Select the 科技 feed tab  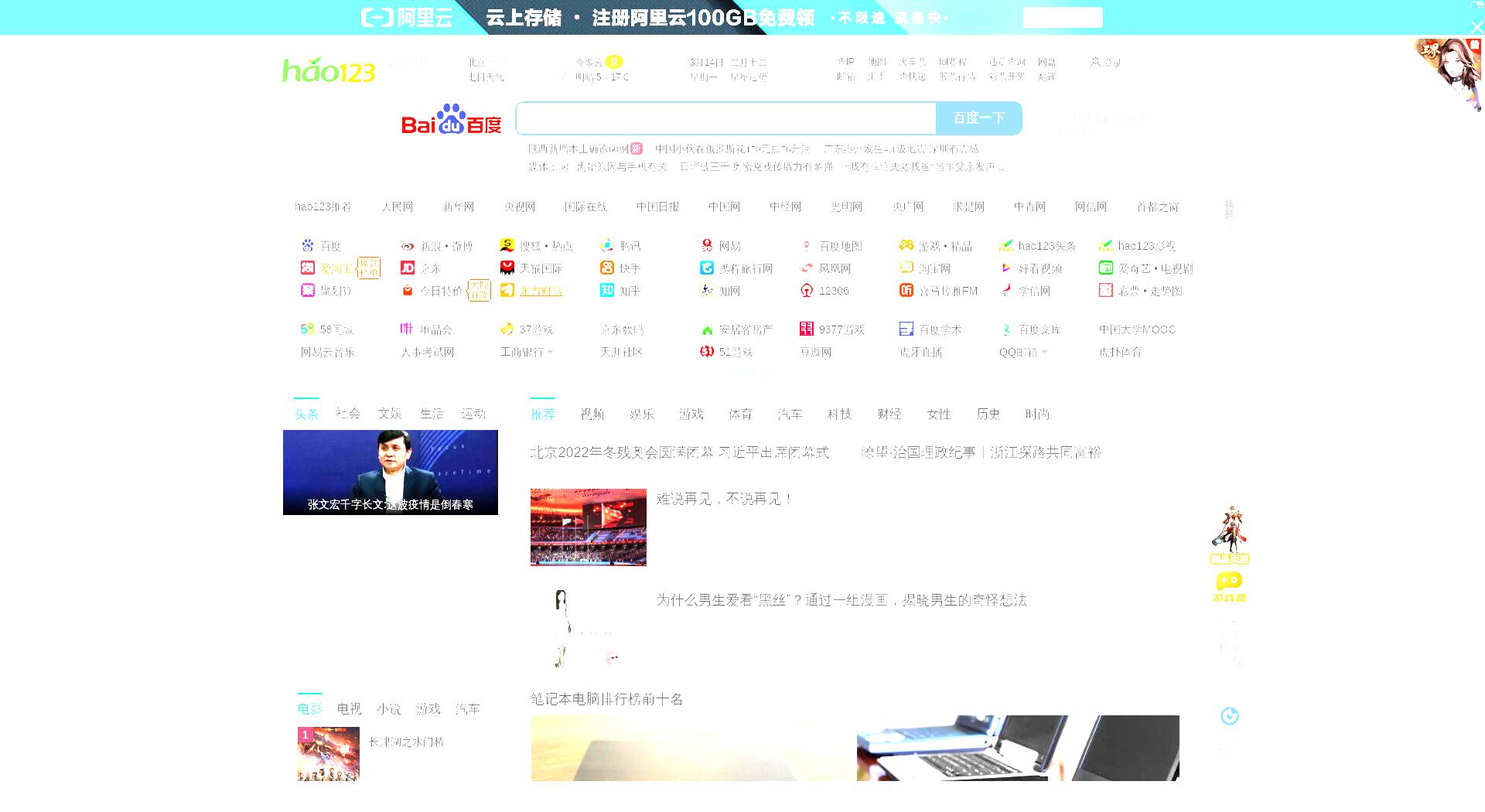(839, 415)
